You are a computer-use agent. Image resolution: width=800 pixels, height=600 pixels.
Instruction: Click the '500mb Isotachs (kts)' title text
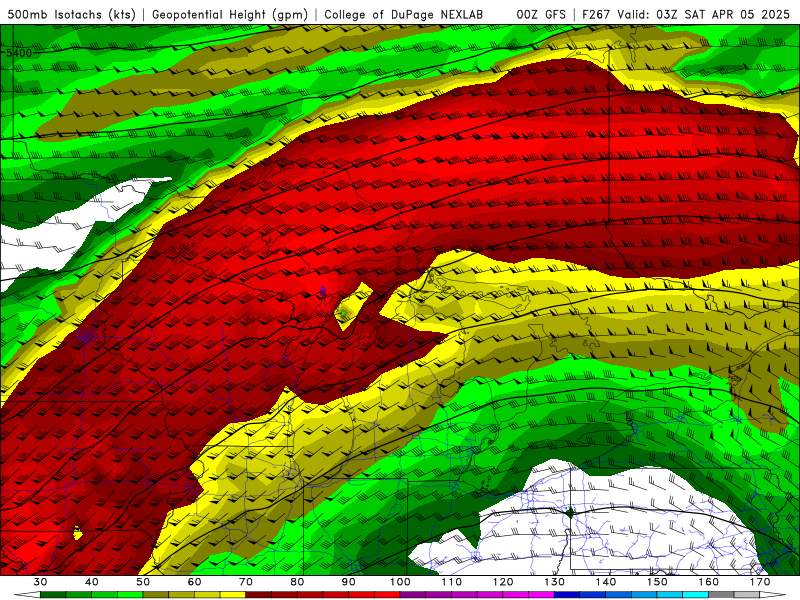coord(71,14)
